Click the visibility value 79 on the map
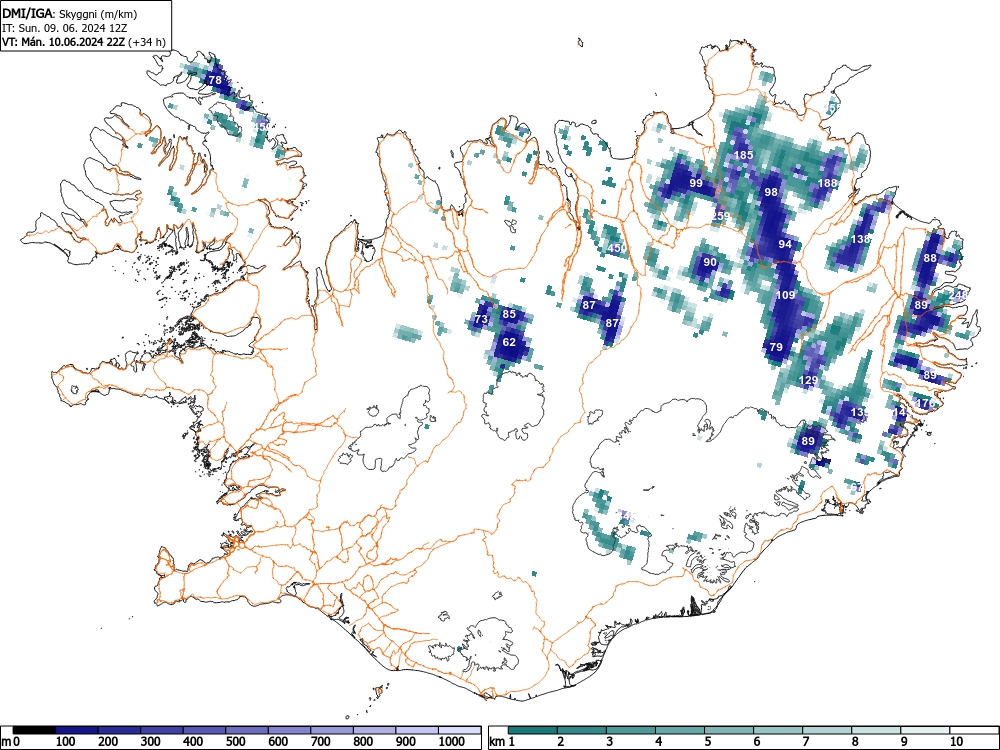This screenshot has width=1000, height=750. (776, 348)
